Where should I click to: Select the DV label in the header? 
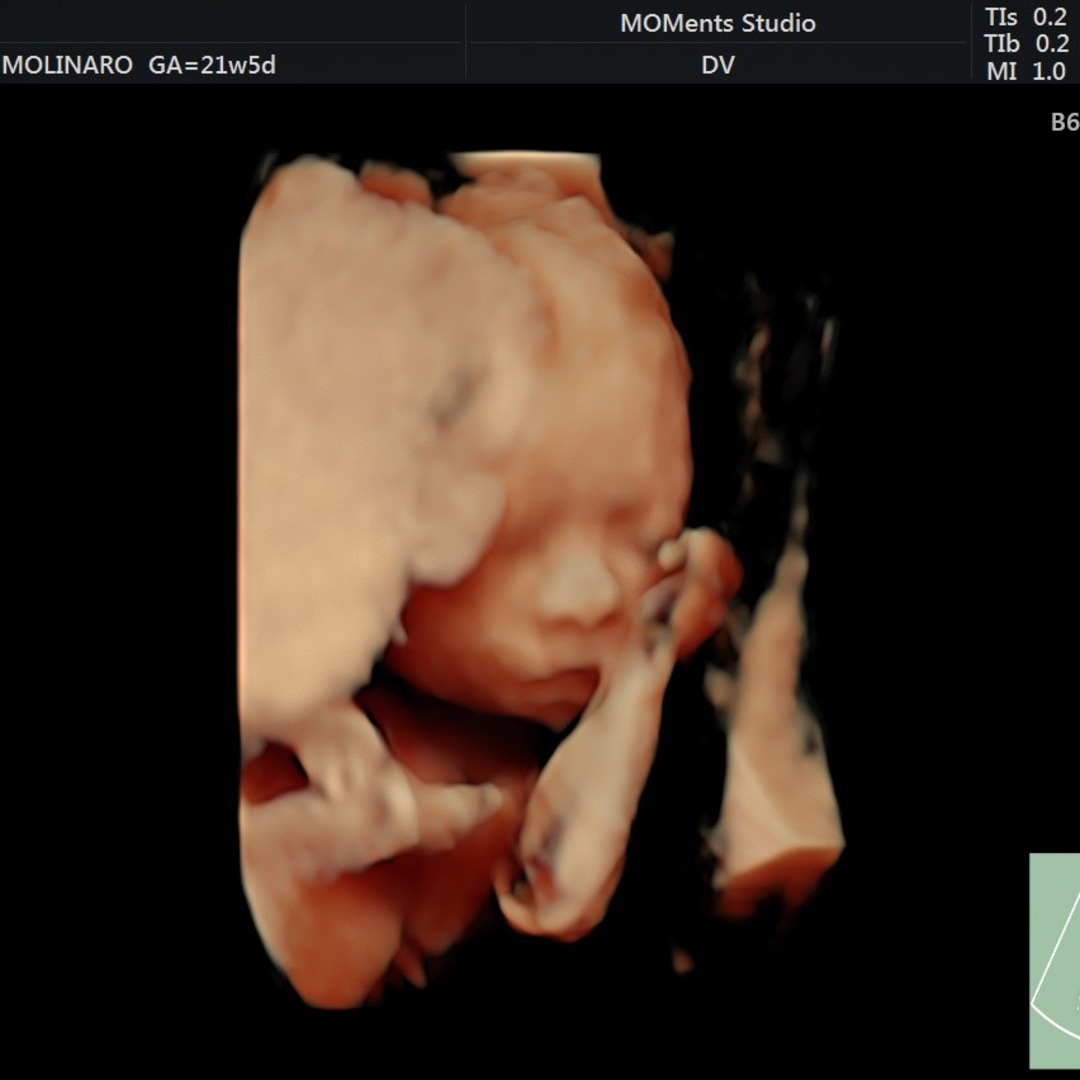(717, 65)
